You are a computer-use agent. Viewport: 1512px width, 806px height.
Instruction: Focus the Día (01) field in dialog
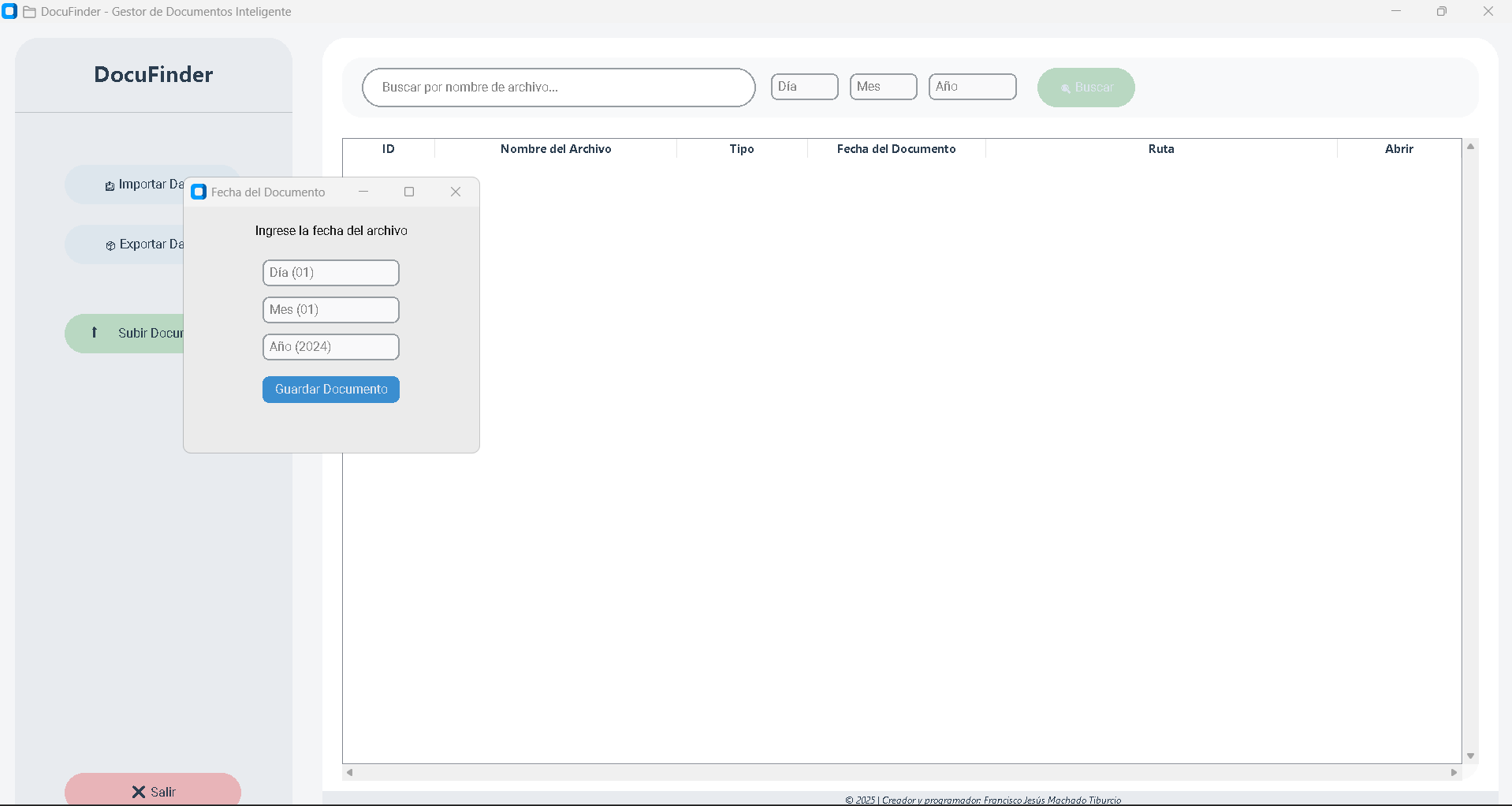(x=331, y=273)
